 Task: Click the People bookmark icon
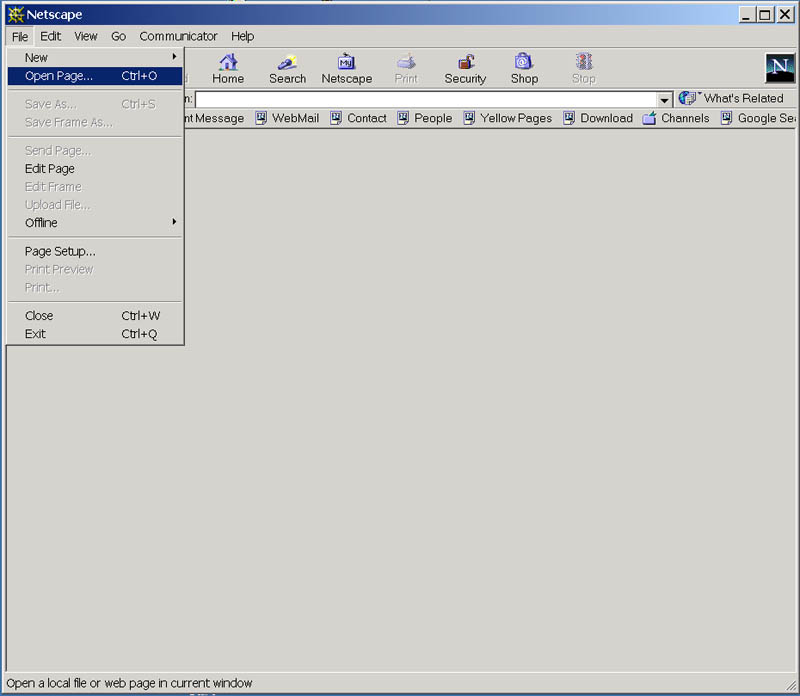tap(403, 118)
